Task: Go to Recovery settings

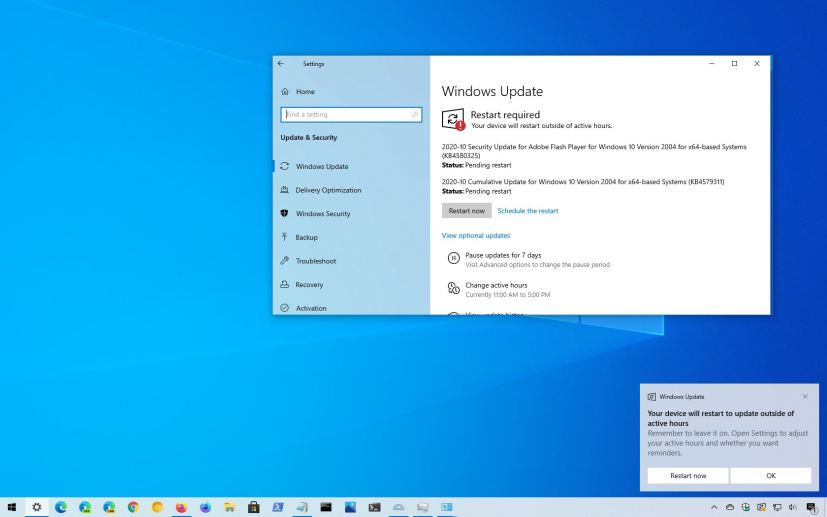Action: [x=309, y=285]
